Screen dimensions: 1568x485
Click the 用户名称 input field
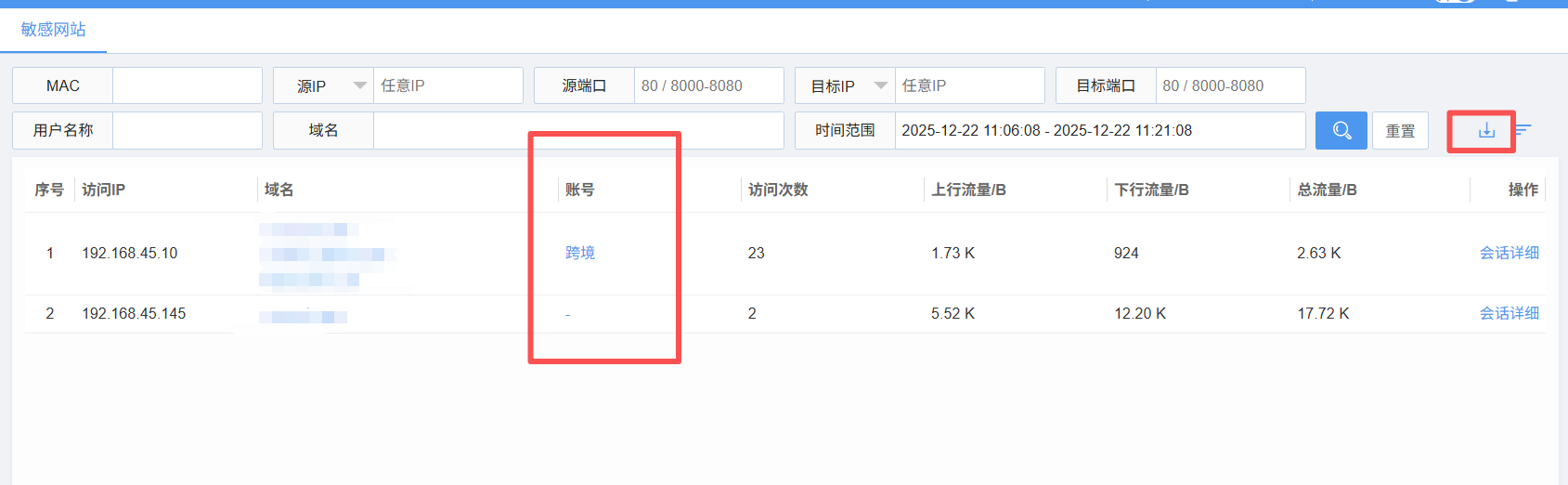187,131
